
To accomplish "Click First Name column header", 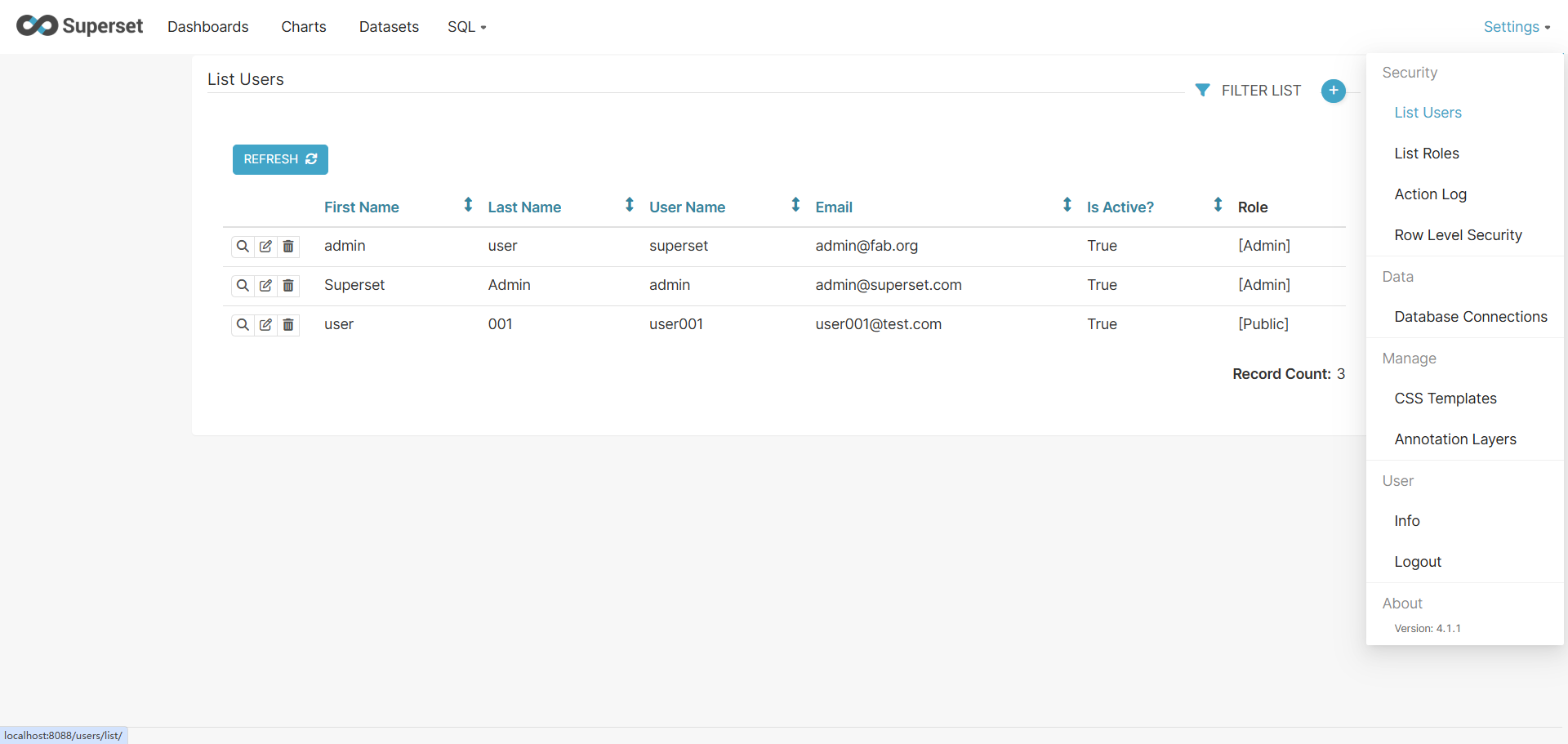I will pyautogui.click(x=361, y=207).
